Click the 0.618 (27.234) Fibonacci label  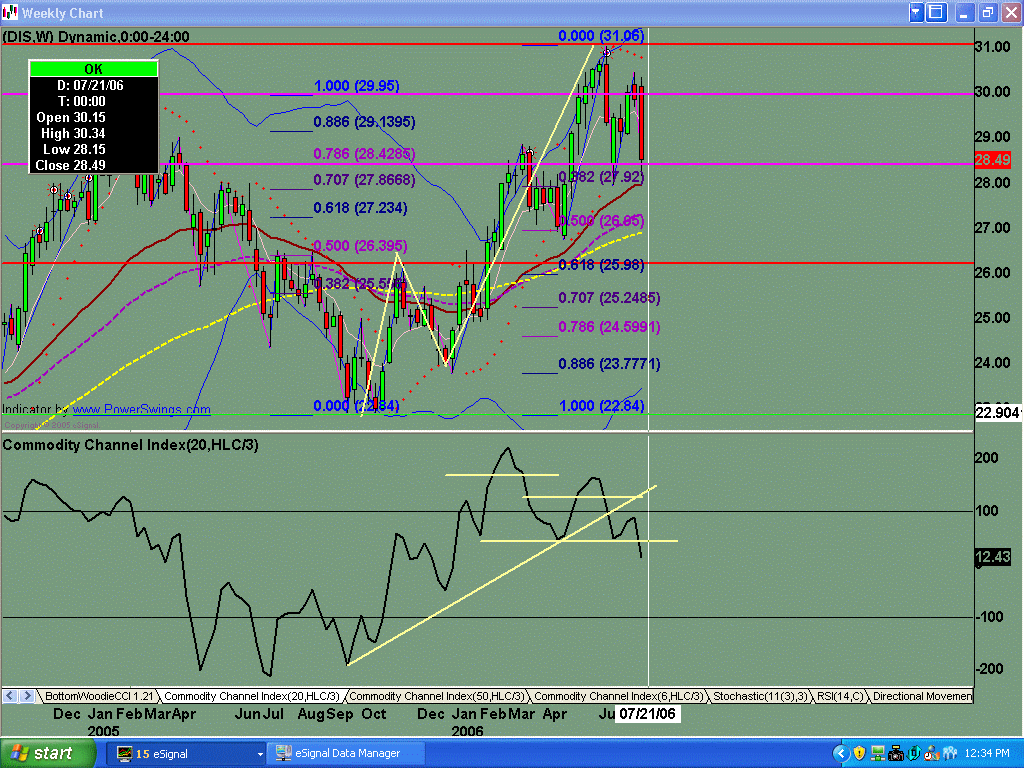(x=360, y=208)
